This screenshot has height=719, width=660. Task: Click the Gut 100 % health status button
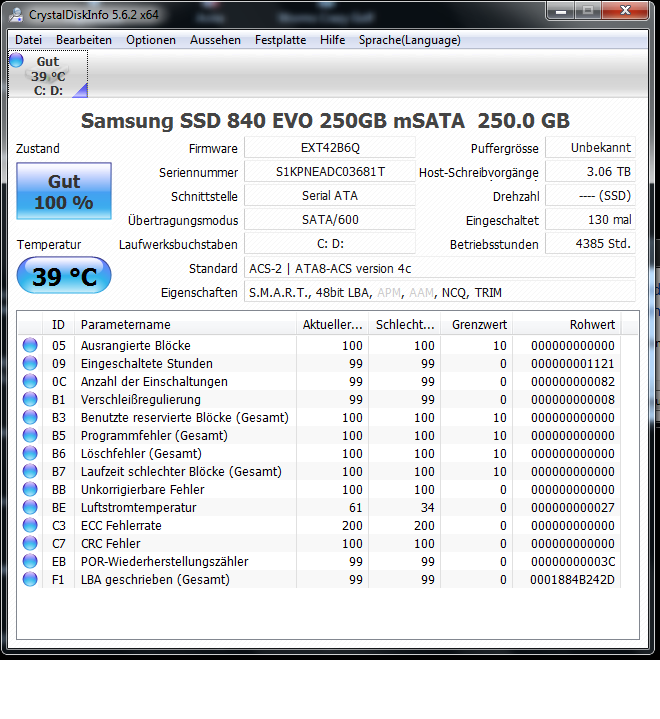(x=64, y=191)
